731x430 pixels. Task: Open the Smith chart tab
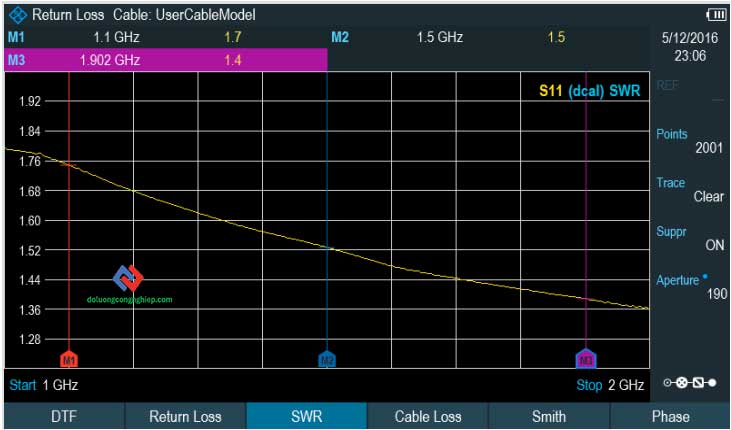coord(549,416)
